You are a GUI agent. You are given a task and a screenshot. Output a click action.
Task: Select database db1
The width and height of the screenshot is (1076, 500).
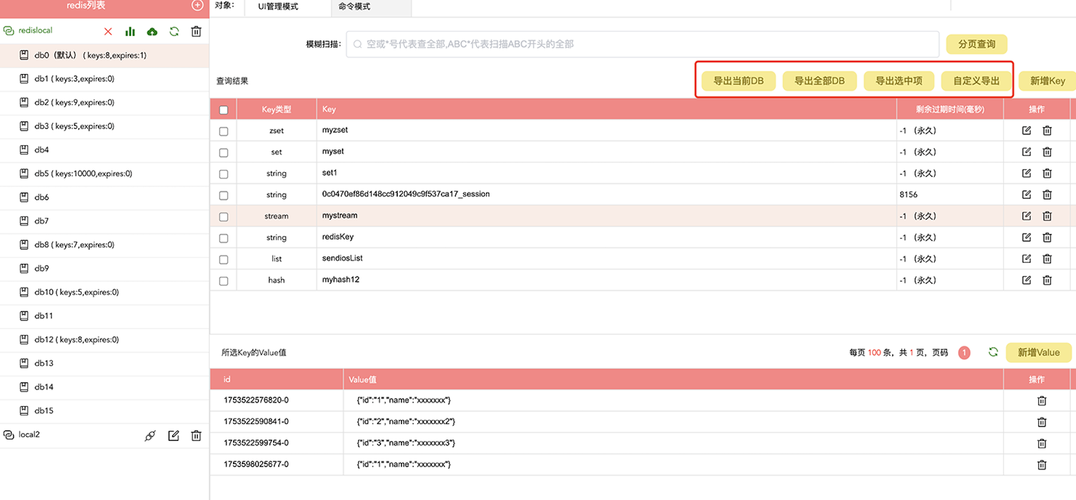104,79
